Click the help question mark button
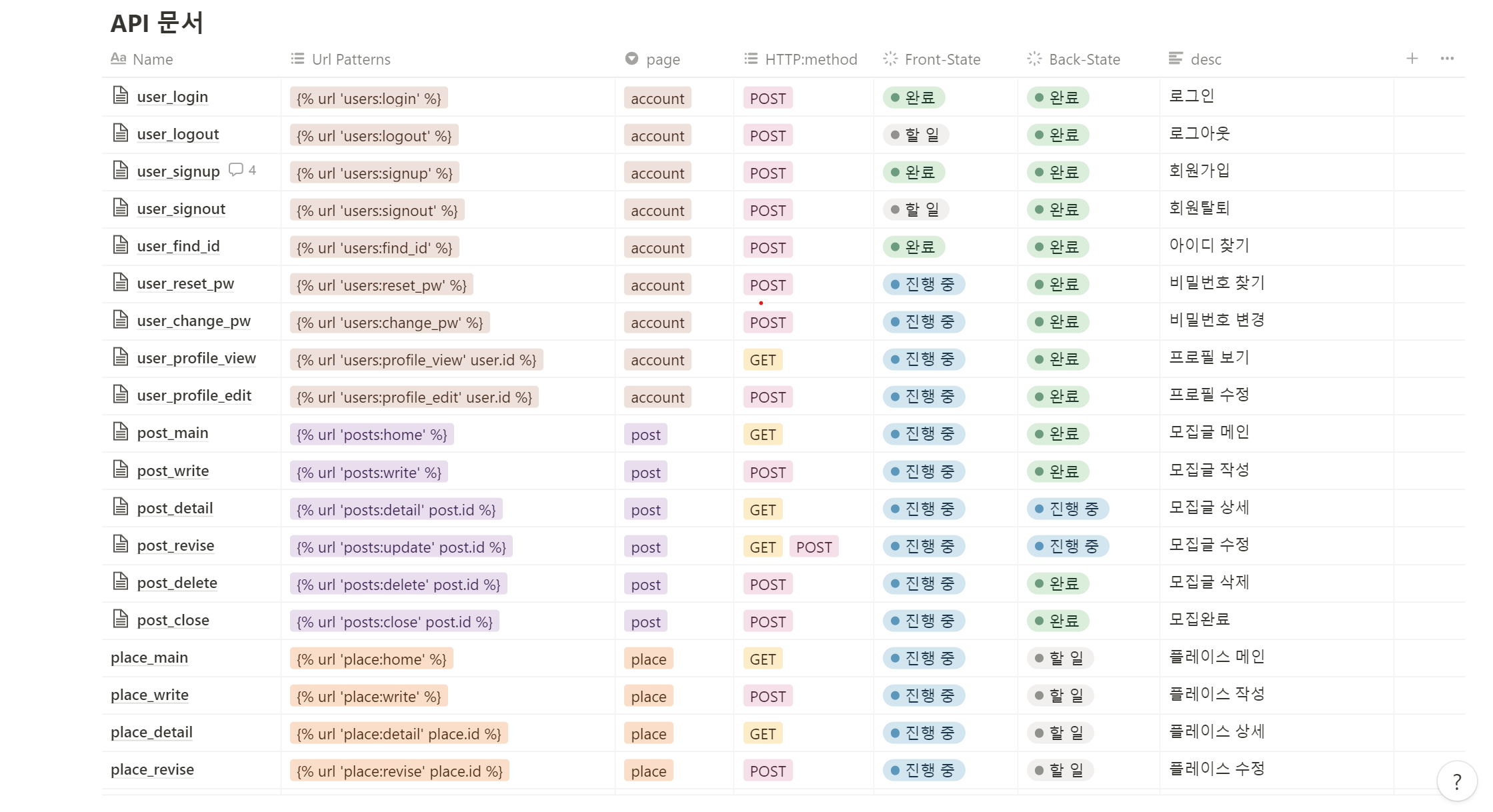Screen dimensions: 1493x812 point(1456,781)
